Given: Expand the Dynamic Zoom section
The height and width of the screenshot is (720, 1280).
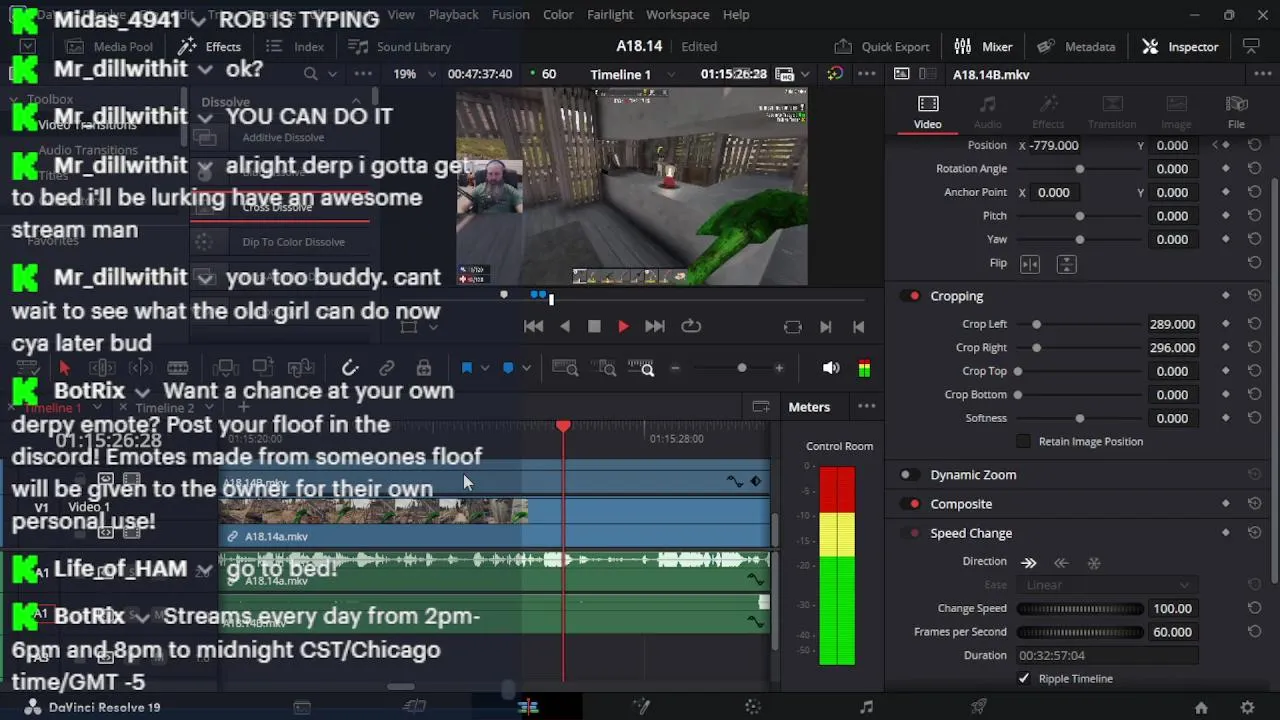Looking at the screenshot, I should coord(973,475).
